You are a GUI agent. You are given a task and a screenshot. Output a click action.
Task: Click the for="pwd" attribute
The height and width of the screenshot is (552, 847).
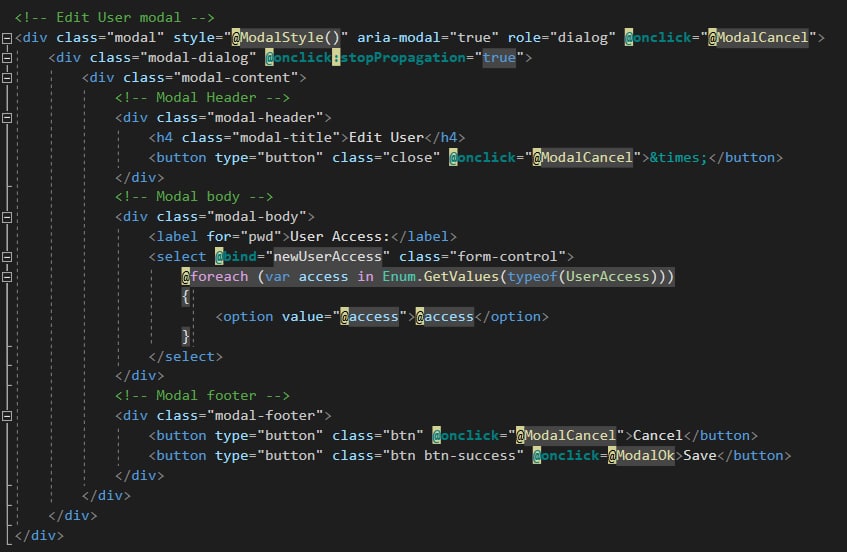pyautogui.click(x=244, y=237)
